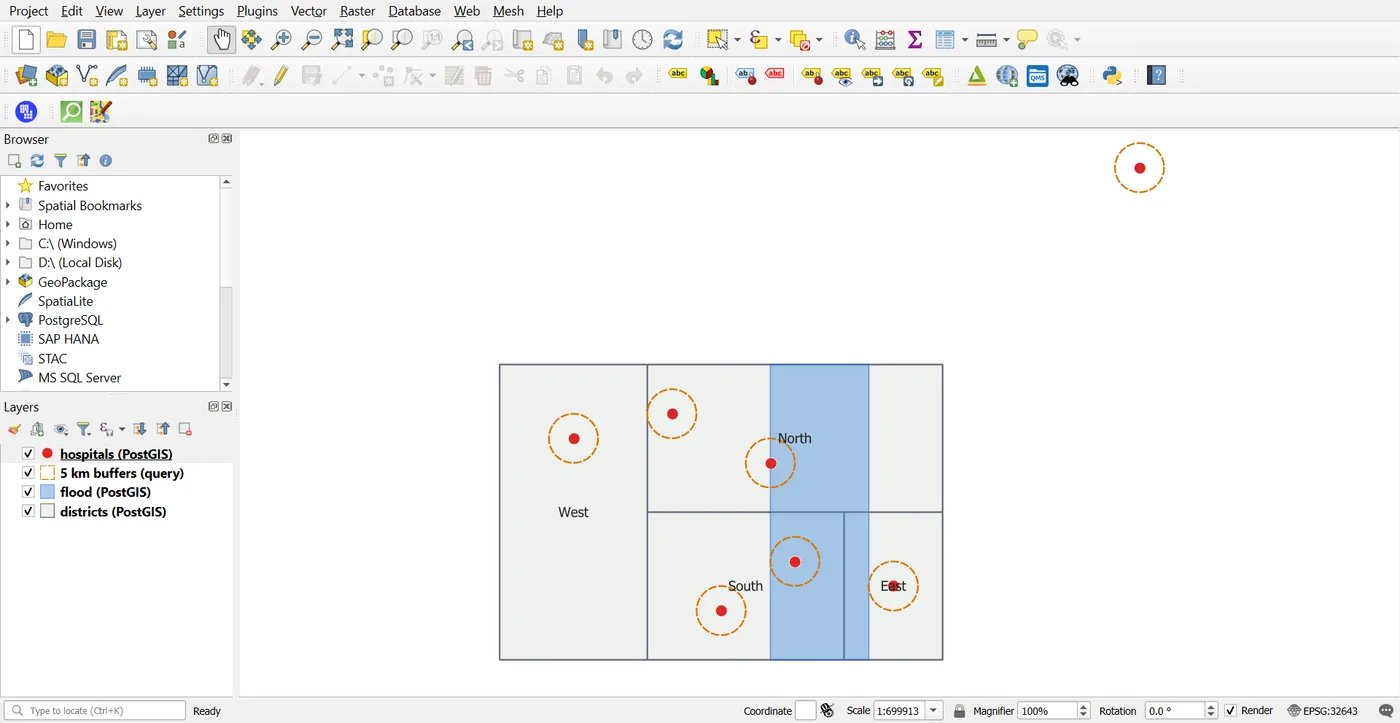Toggle editing with the pencil icon
1400x723 pixels.
point(282,76)
